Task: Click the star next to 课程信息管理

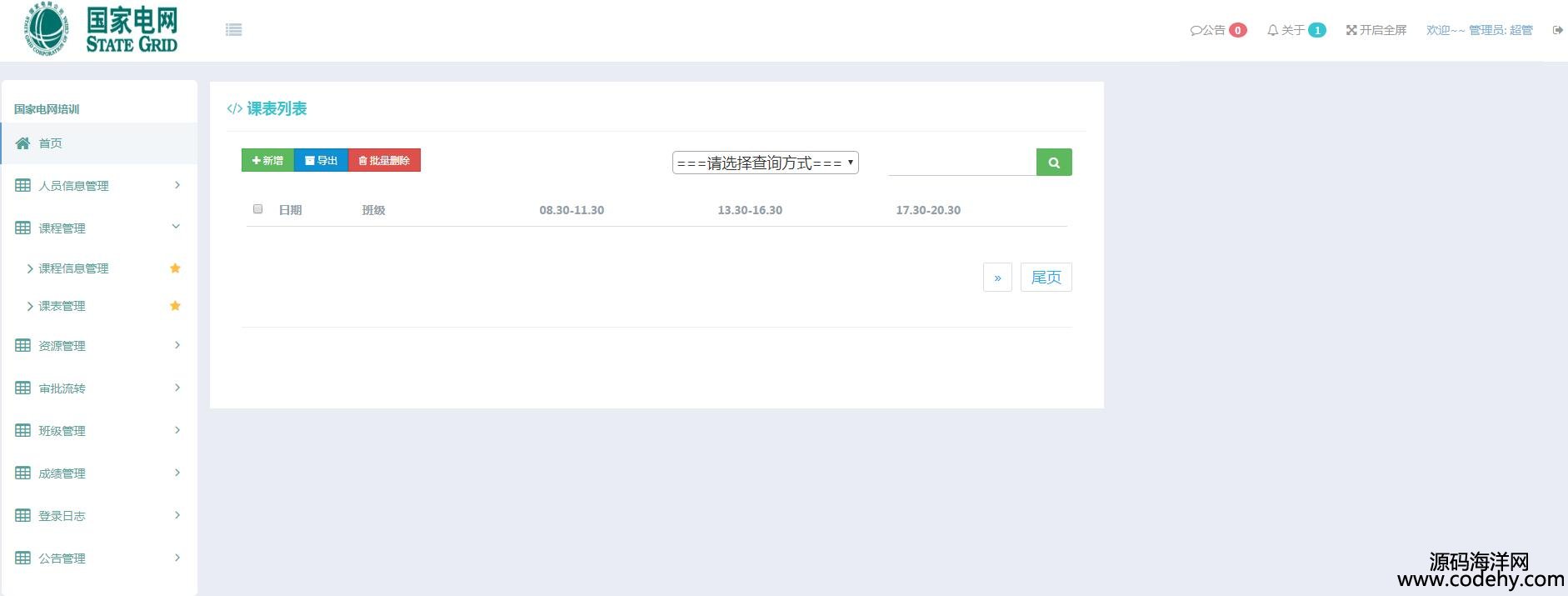Action: [x=175, y=268]
